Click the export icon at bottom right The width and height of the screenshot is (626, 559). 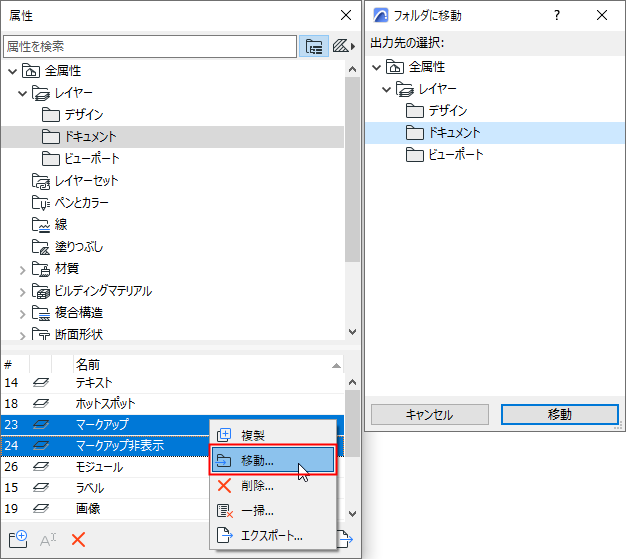point(346,539)
